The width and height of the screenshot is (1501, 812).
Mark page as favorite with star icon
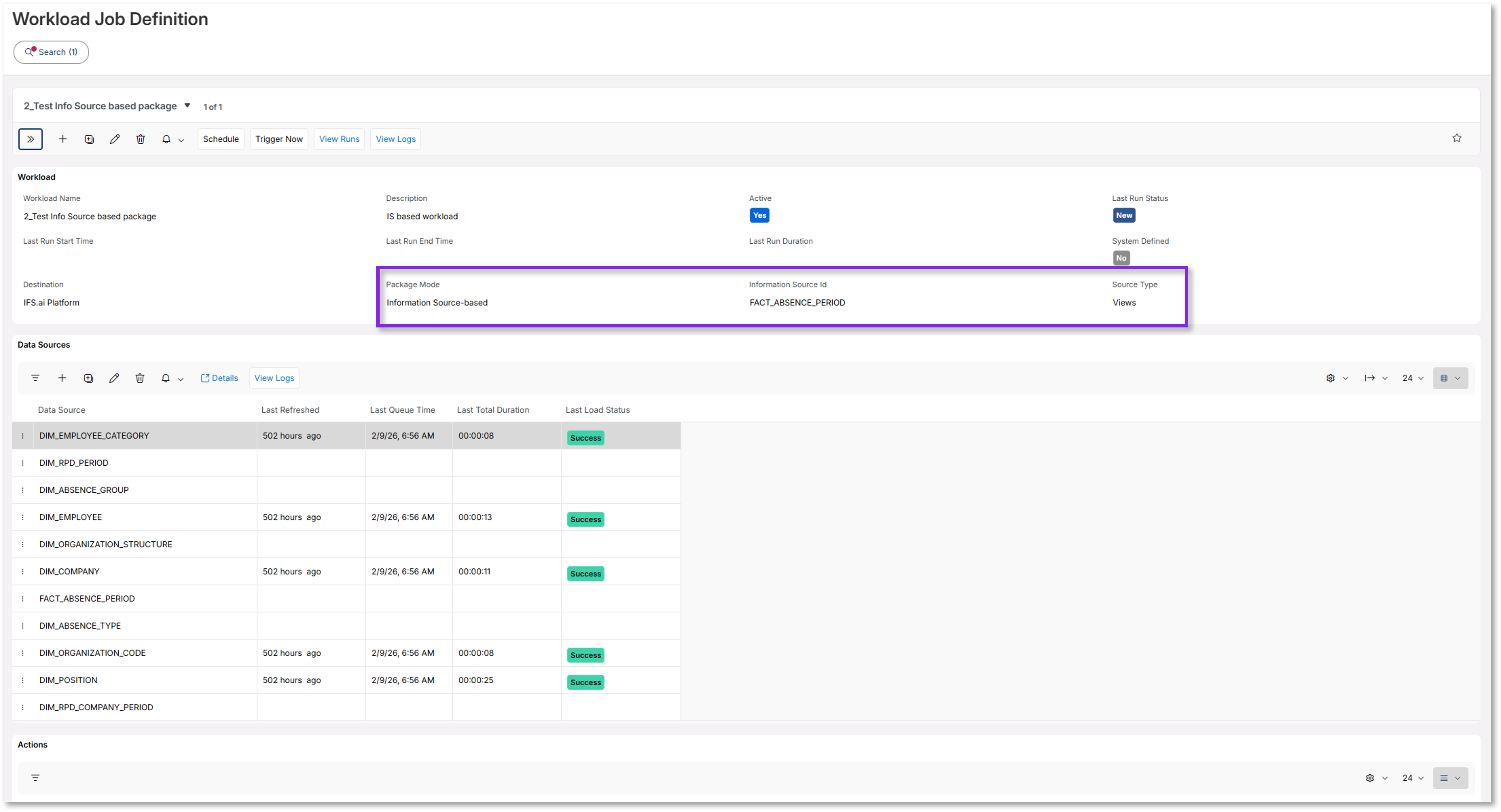point(1457,138)
